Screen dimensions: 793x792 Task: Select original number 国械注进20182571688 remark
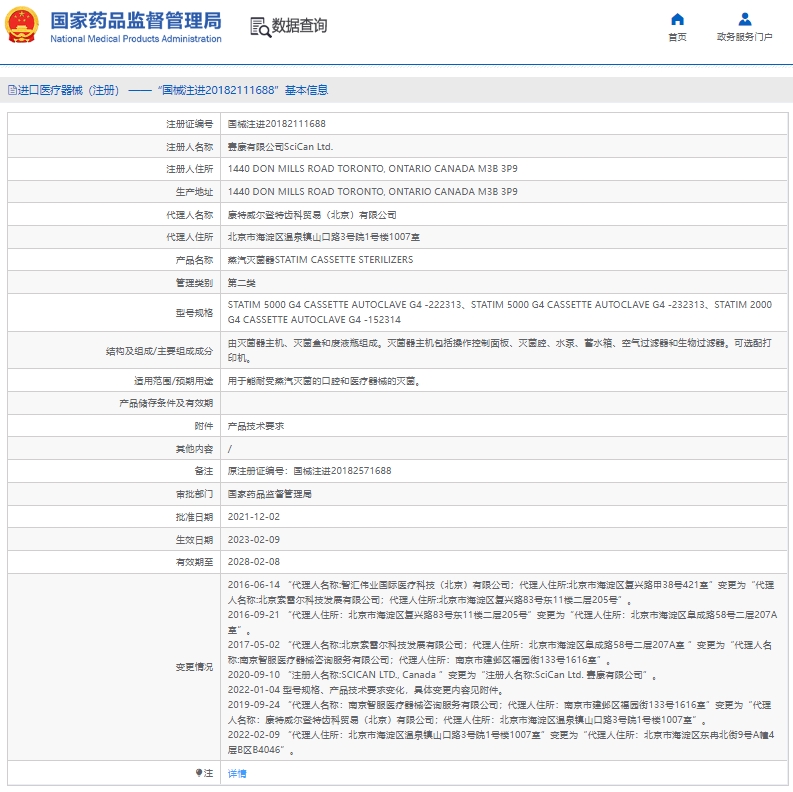[310, 470]
